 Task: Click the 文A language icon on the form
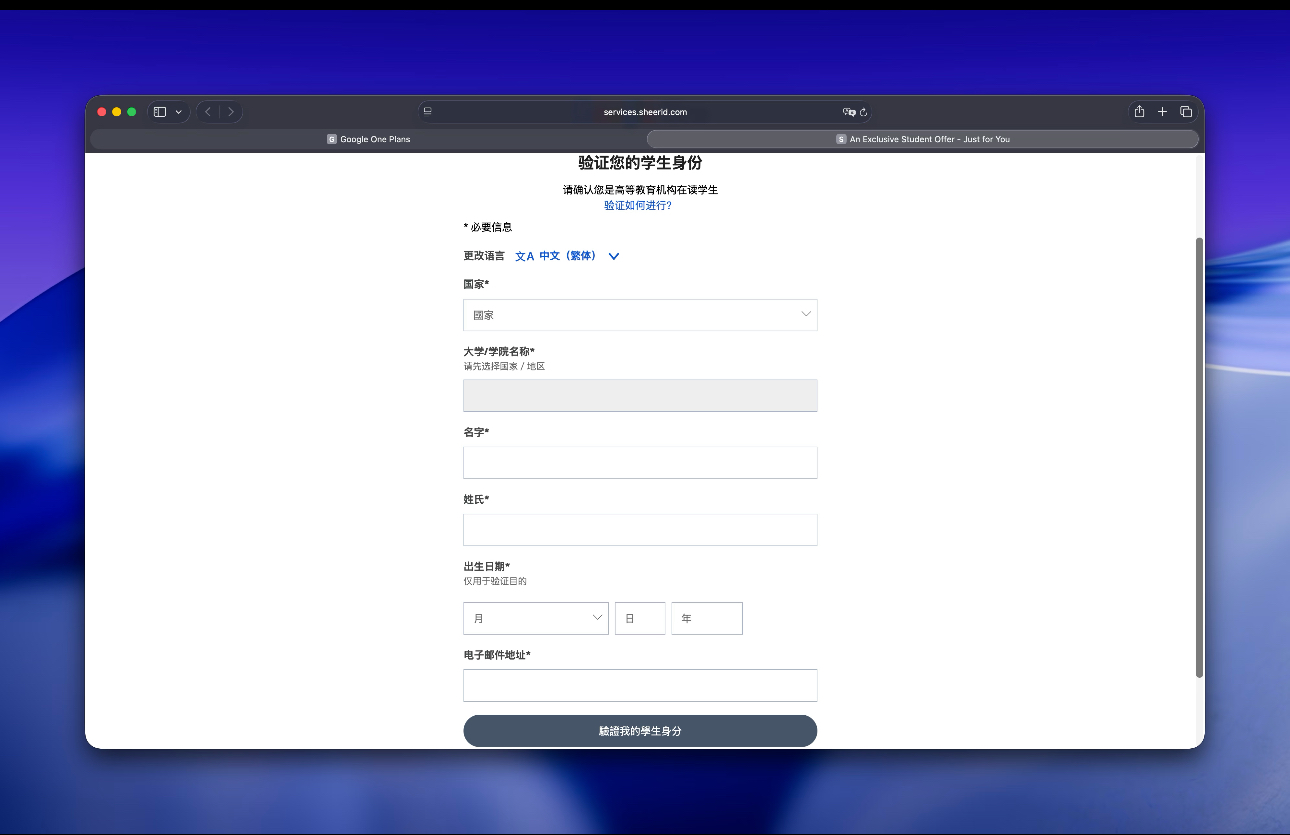coord(524,256)
